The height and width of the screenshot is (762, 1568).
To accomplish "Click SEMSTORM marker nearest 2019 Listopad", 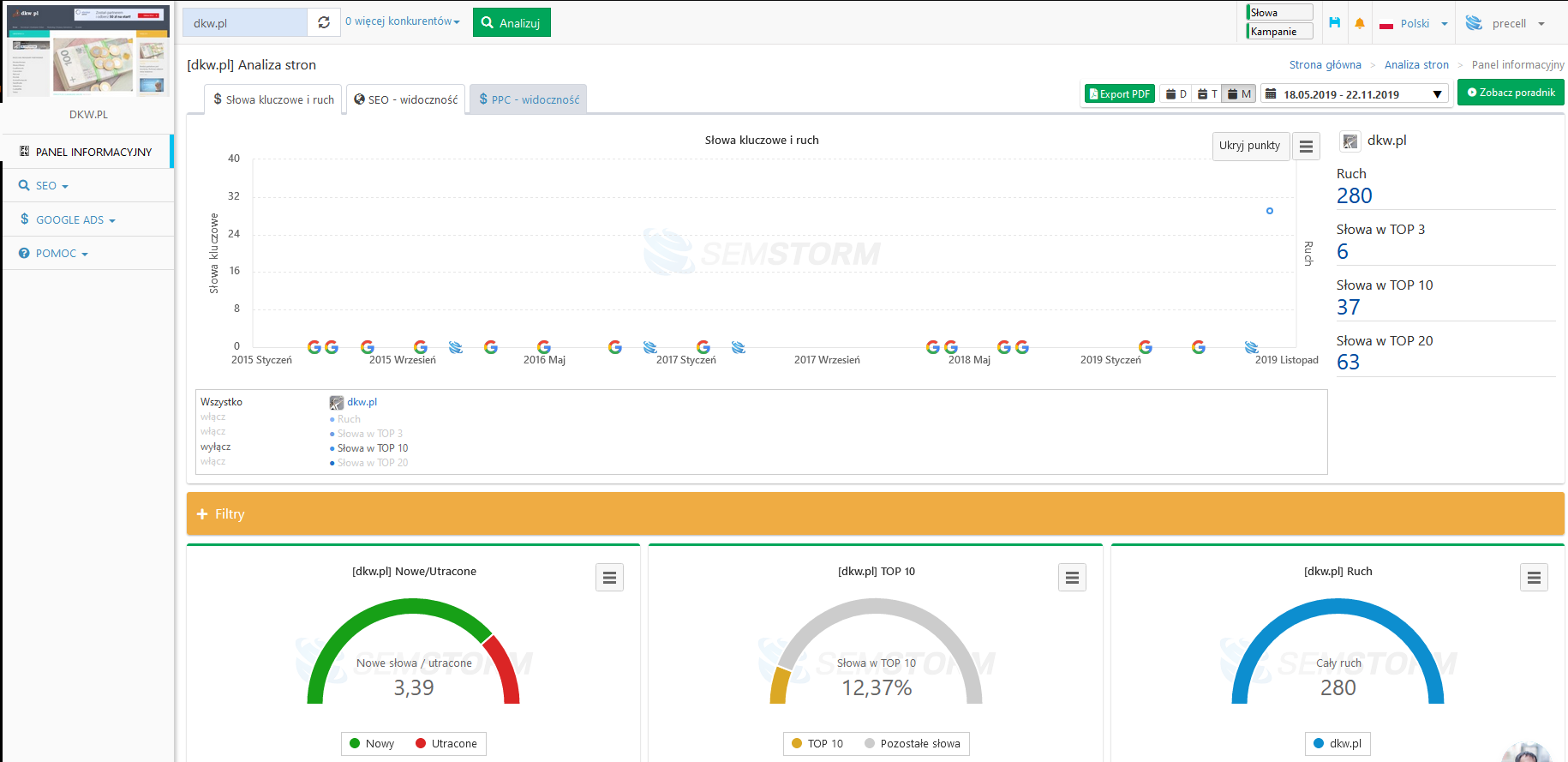I will click(1252, 347).
